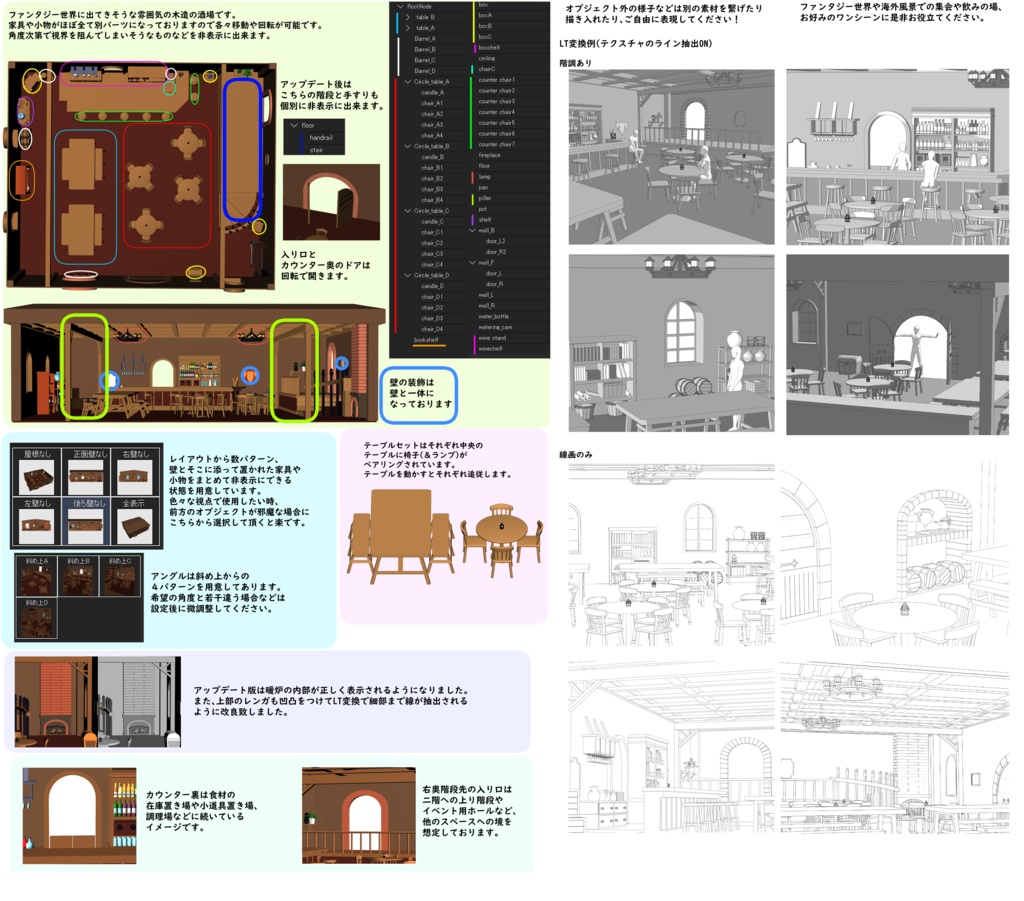1024x901 pixels.
Task: Select the bookshelf node in the outliner
Action: (x=426, y=341)
